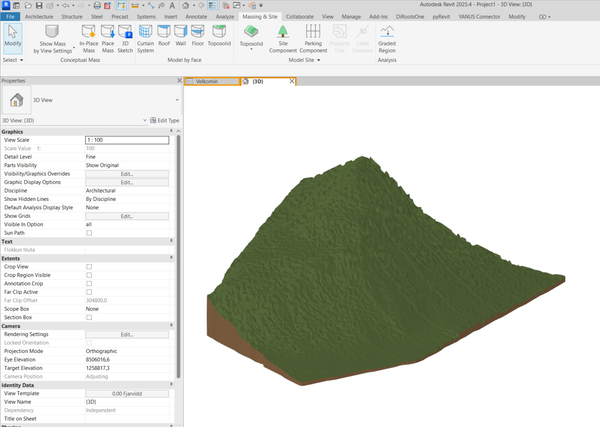Place a Parking Component

tap(313, 39)
